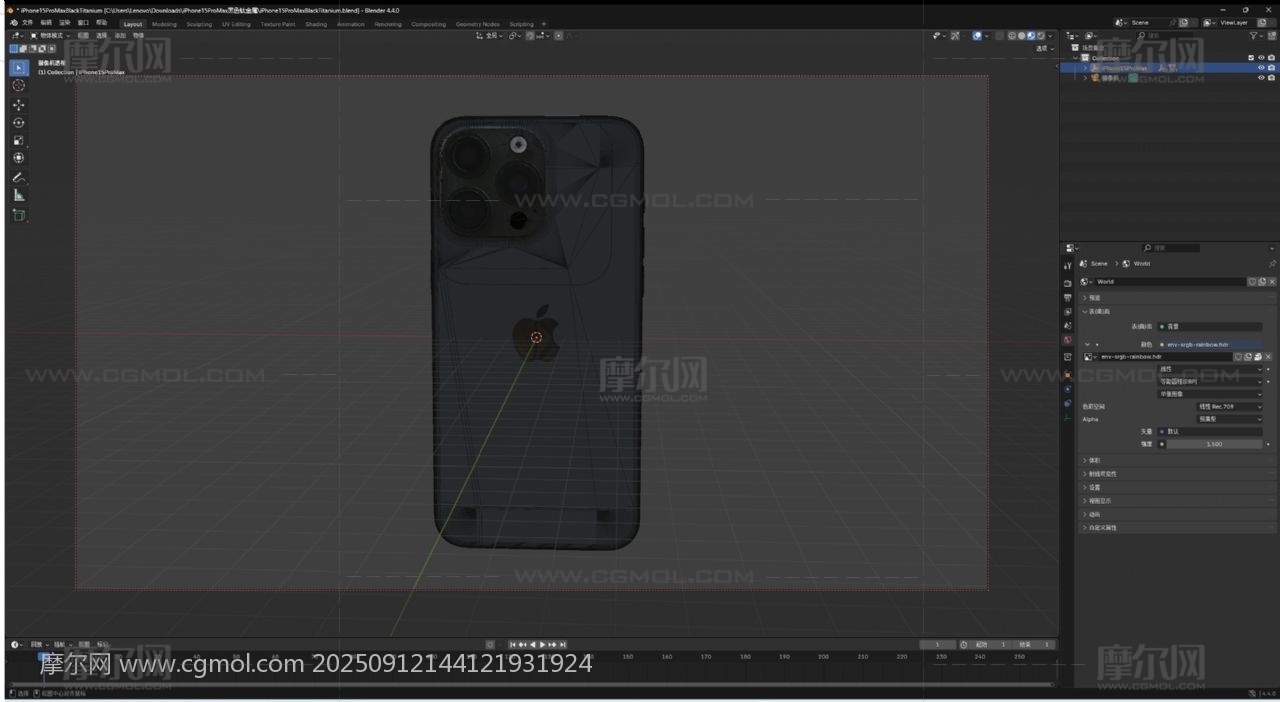
Task: Hide Collection in the outliner viewport
Action: [x=1261, y=58]
